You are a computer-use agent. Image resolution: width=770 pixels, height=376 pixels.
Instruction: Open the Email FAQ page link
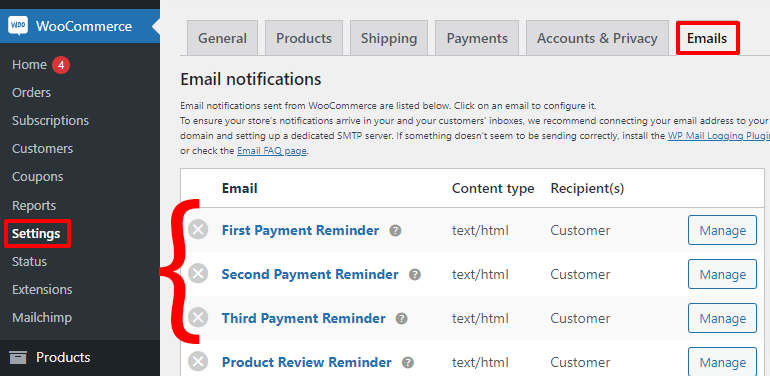click(x=272, y=151)
